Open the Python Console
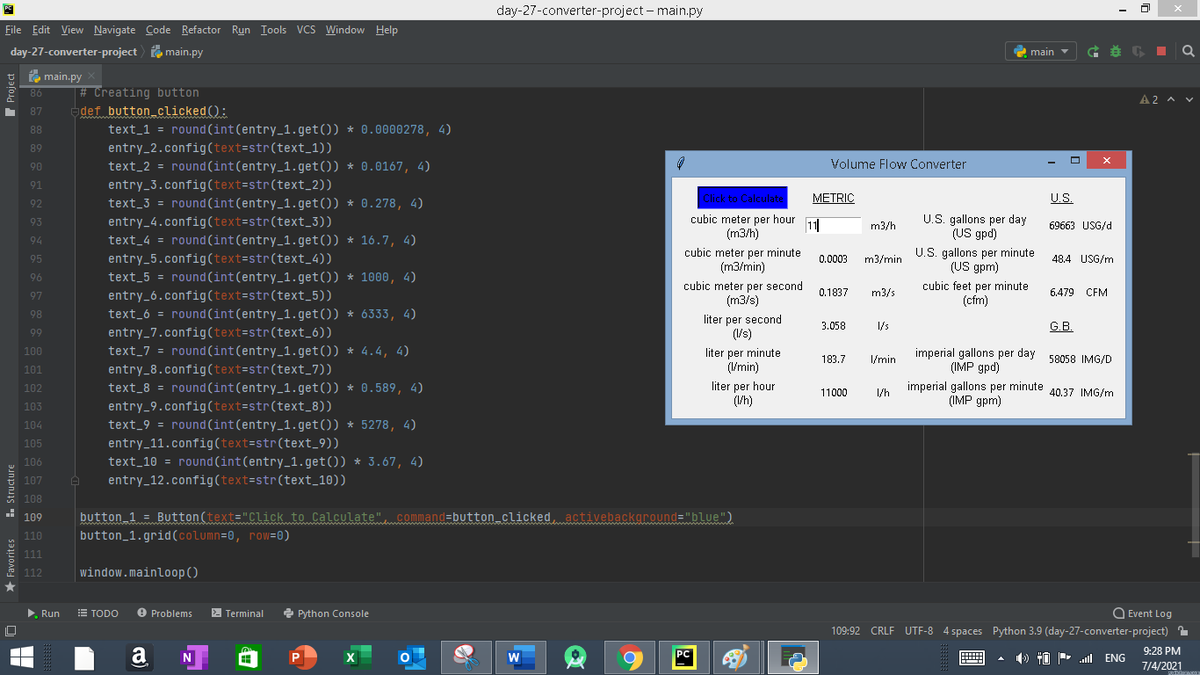Image resolution: width=1200 pixels, height=675 pixels. (326, 613)
